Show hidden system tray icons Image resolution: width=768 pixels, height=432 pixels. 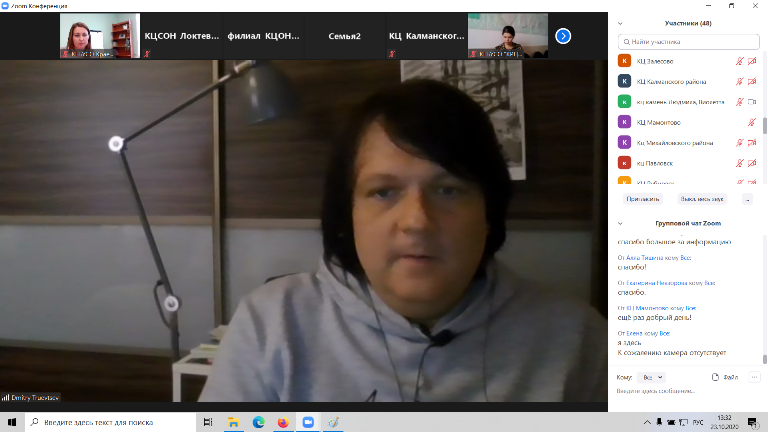pos(647,422)
